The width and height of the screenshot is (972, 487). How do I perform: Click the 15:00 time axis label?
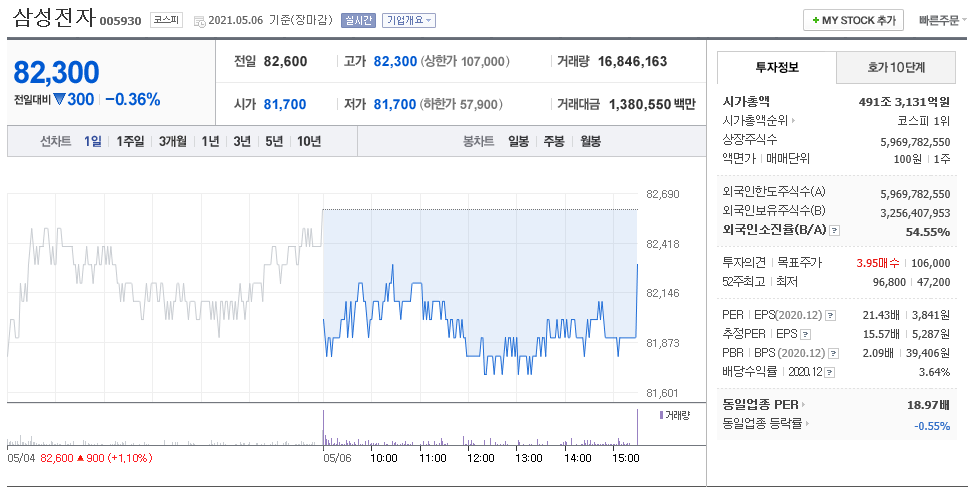tap(625, 458)
